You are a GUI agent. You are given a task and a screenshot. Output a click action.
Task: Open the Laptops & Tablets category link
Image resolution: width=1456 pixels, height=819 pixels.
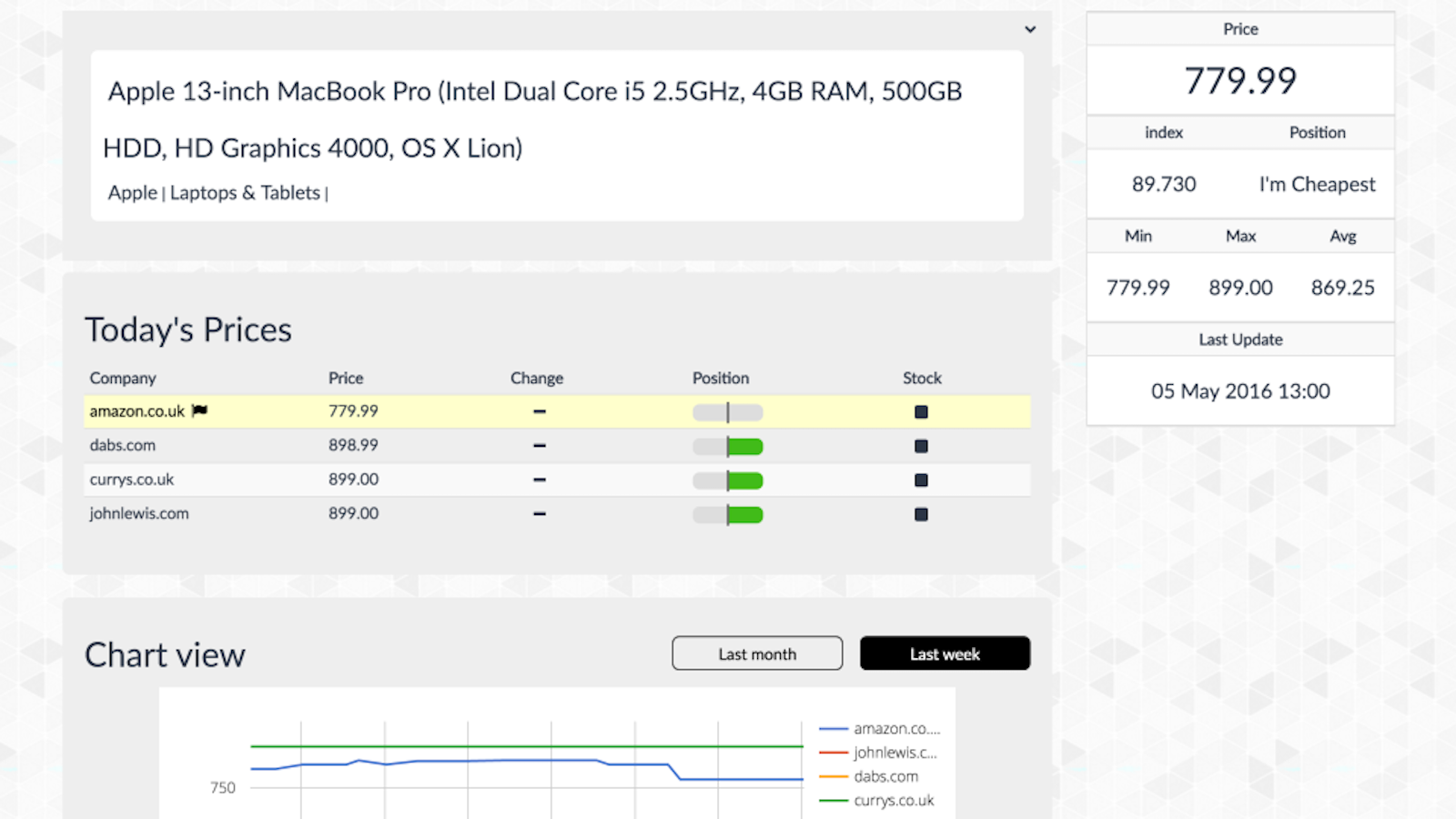(245, 193)
